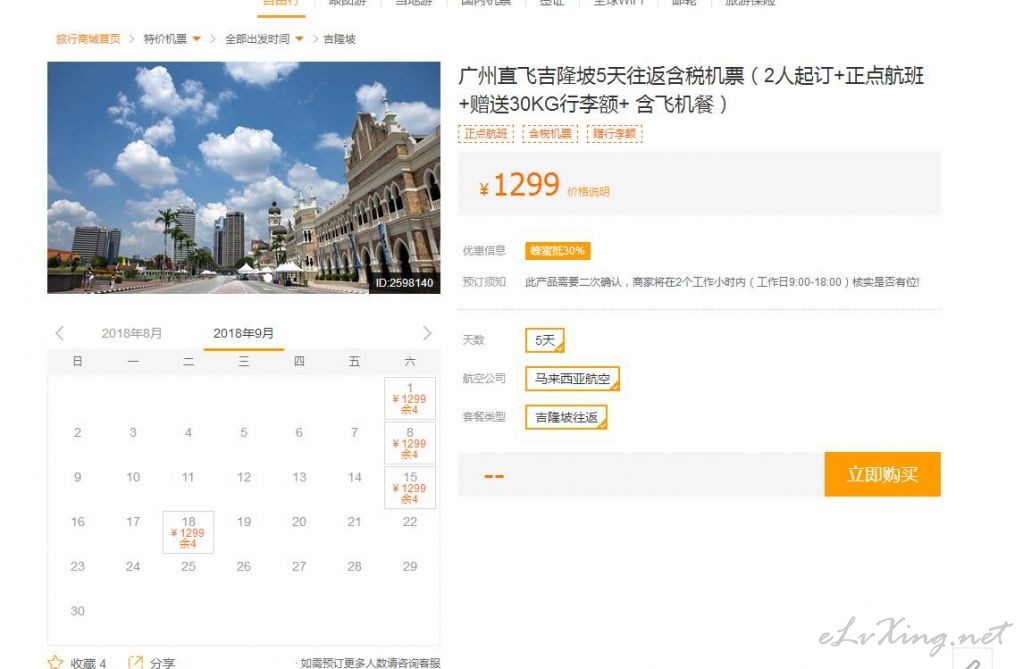Open the 价格说明 price explanation link
1023x669 pixels.
[588, 191]
